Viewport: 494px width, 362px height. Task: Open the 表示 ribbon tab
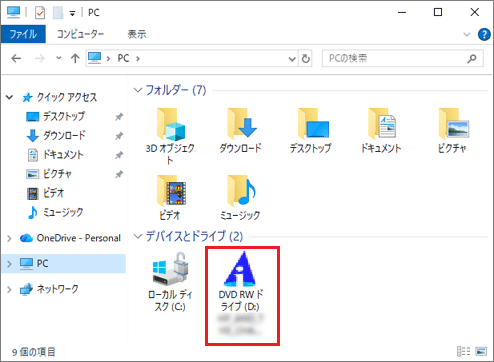(137, 34)
